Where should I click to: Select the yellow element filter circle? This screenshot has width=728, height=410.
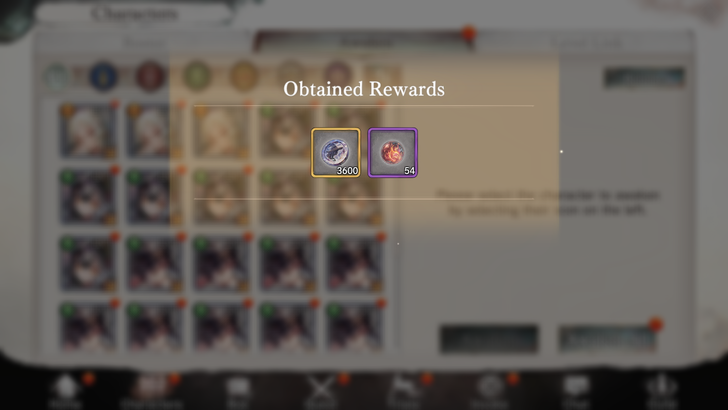pos(244,76)
